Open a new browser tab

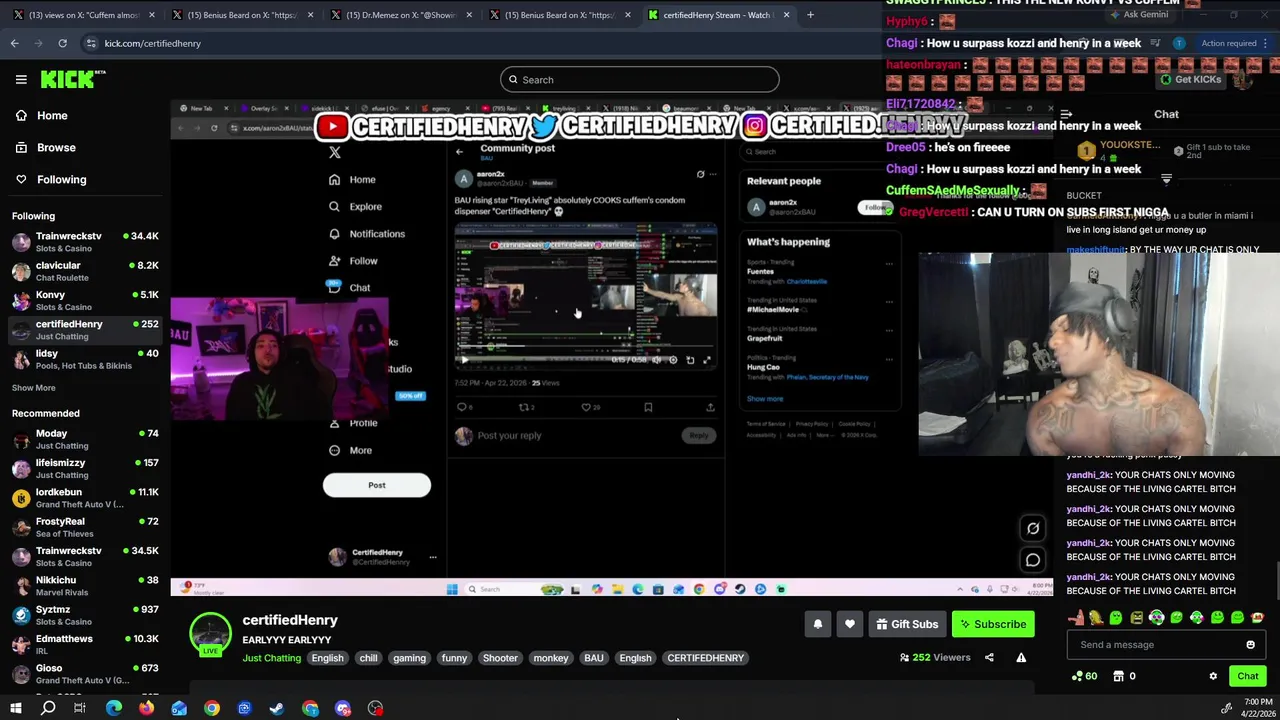pyautogui.click(x=810, y=15)
